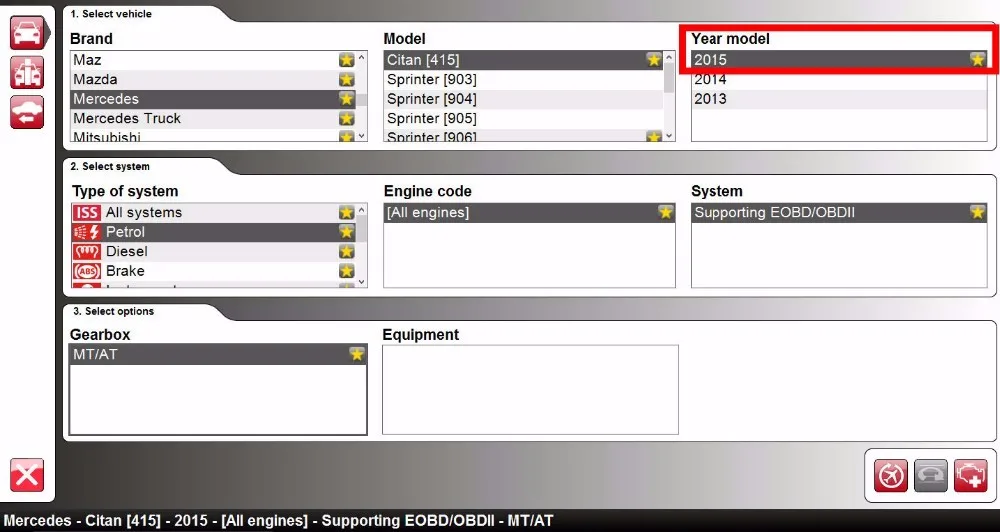
Task: Toggle favorite star for Diesel system
Action: [346, 251]
